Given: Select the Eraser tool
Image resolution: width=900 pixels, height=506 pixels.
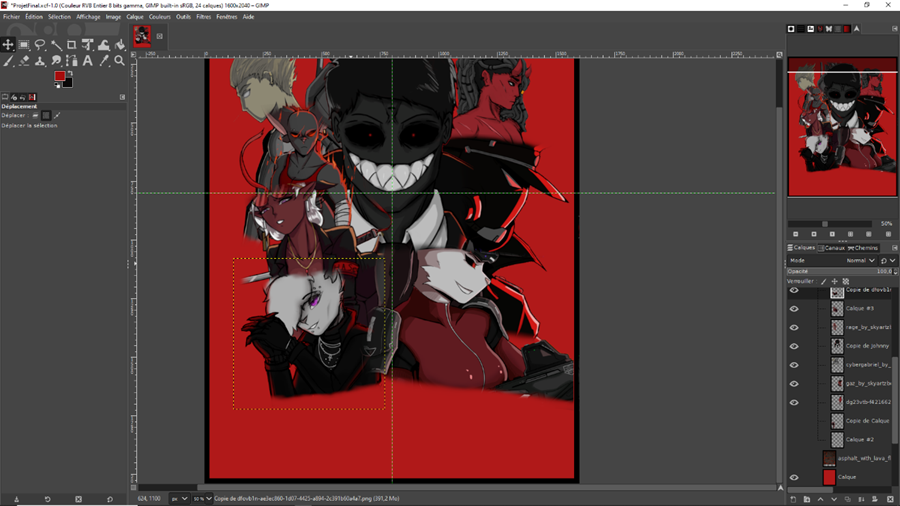Looking at the screenshot, I should (24, 61).
